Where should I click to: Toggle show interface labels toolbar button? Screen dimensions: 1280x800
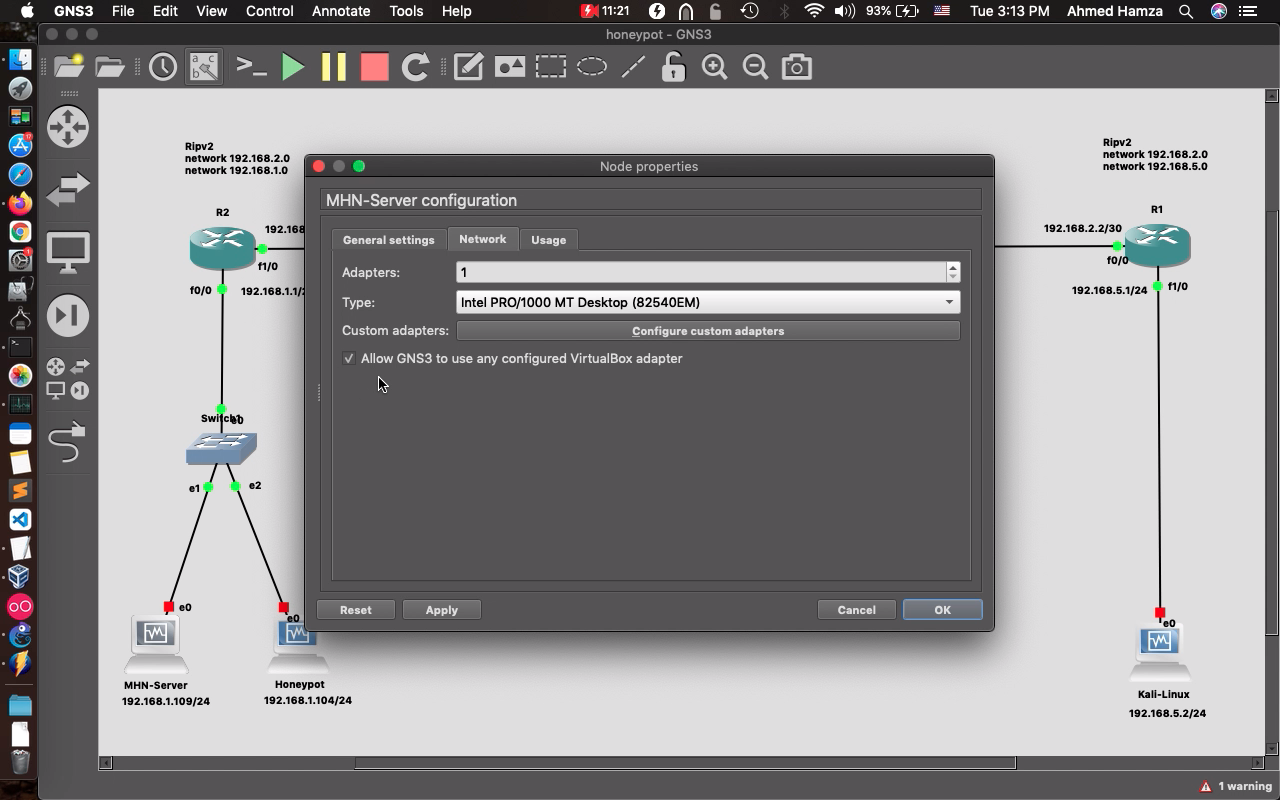click(x=204, y=67)
